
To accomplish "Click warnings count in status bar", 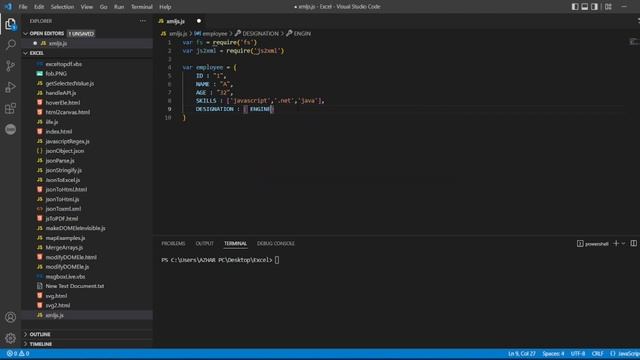I will pyautogui.click(x=24, y=353).
